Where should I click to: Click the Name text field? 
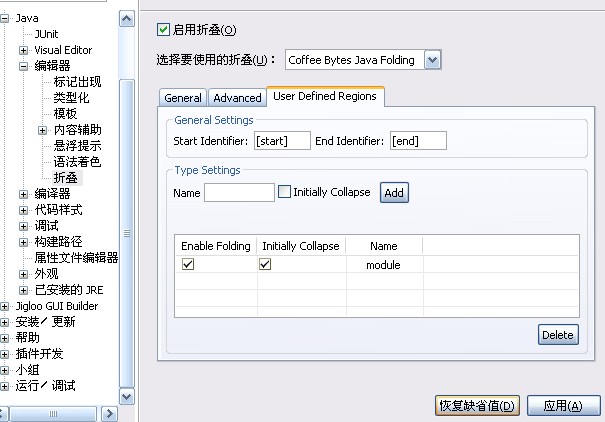coord(239,192)
